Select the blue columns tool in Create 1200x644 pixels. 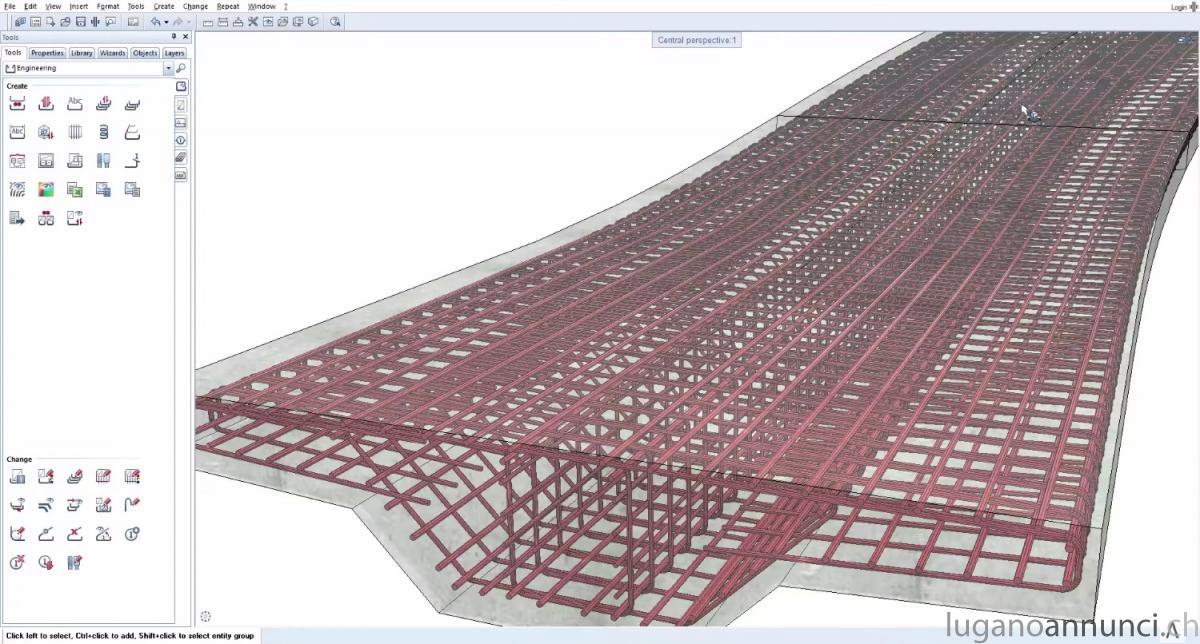point(103,160)
